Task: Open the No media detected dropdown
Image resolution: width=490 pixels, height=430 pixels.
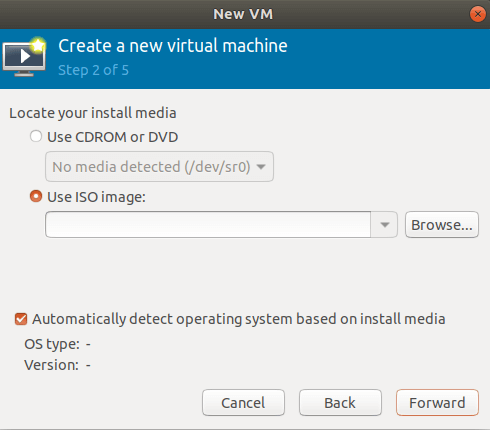Action: (159, 167)
